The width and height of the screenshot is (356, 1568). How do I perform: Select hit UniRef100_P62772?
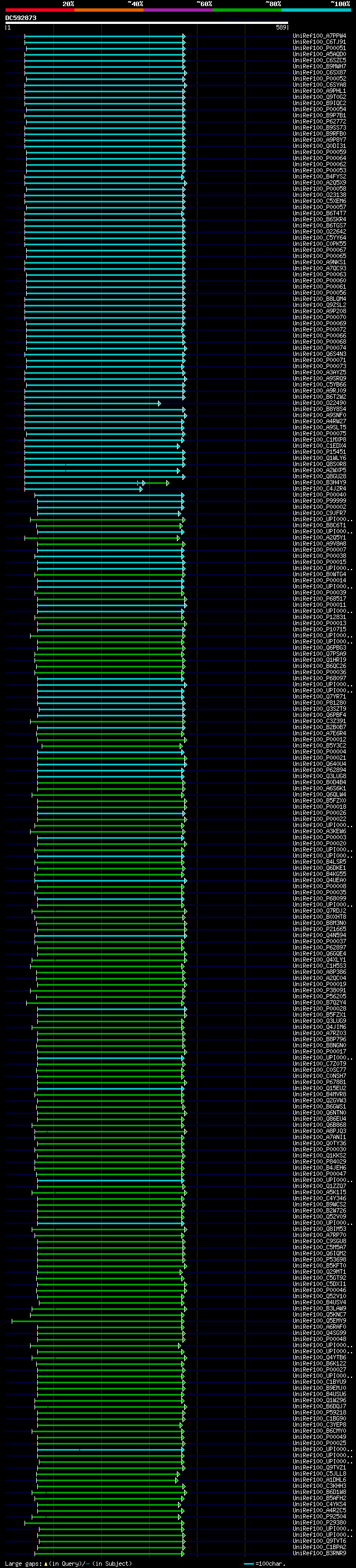point(319,122)
